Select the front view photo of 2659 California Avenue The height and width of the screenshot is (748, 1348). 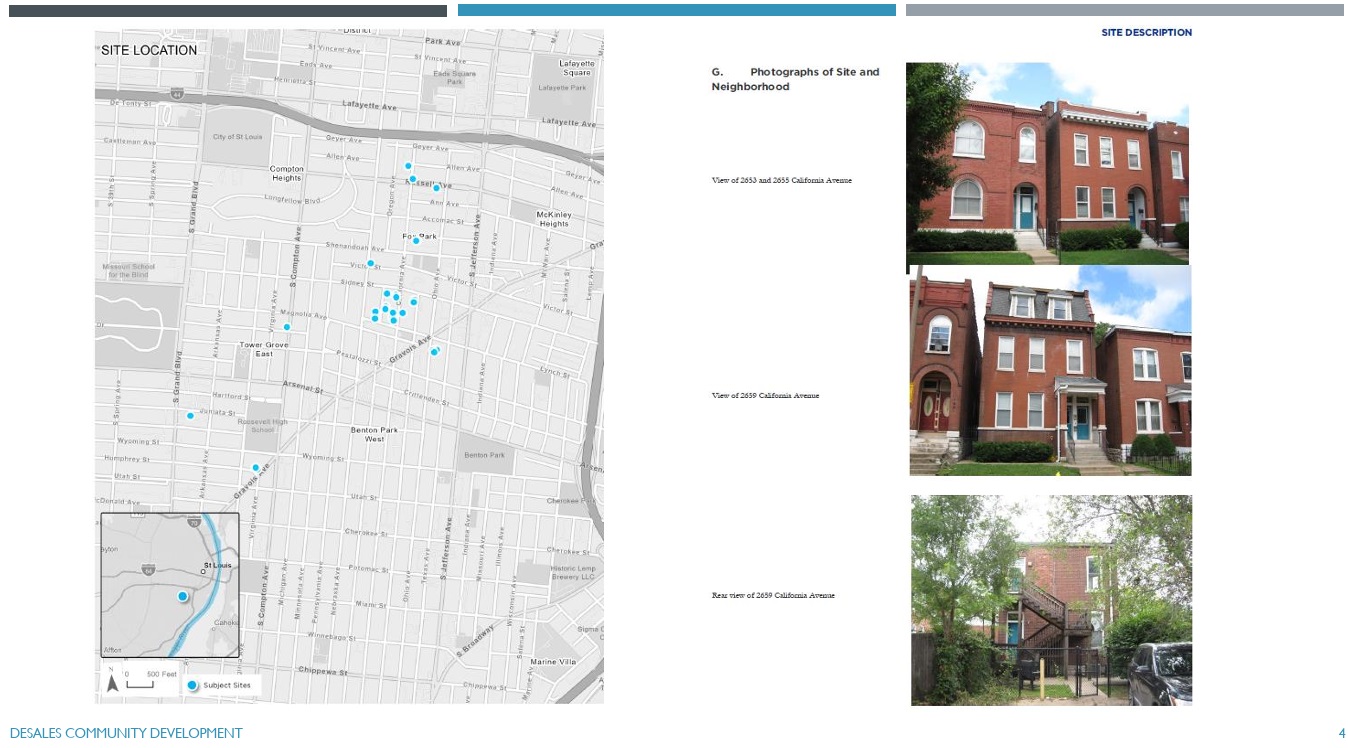(x=1050, y=370)
